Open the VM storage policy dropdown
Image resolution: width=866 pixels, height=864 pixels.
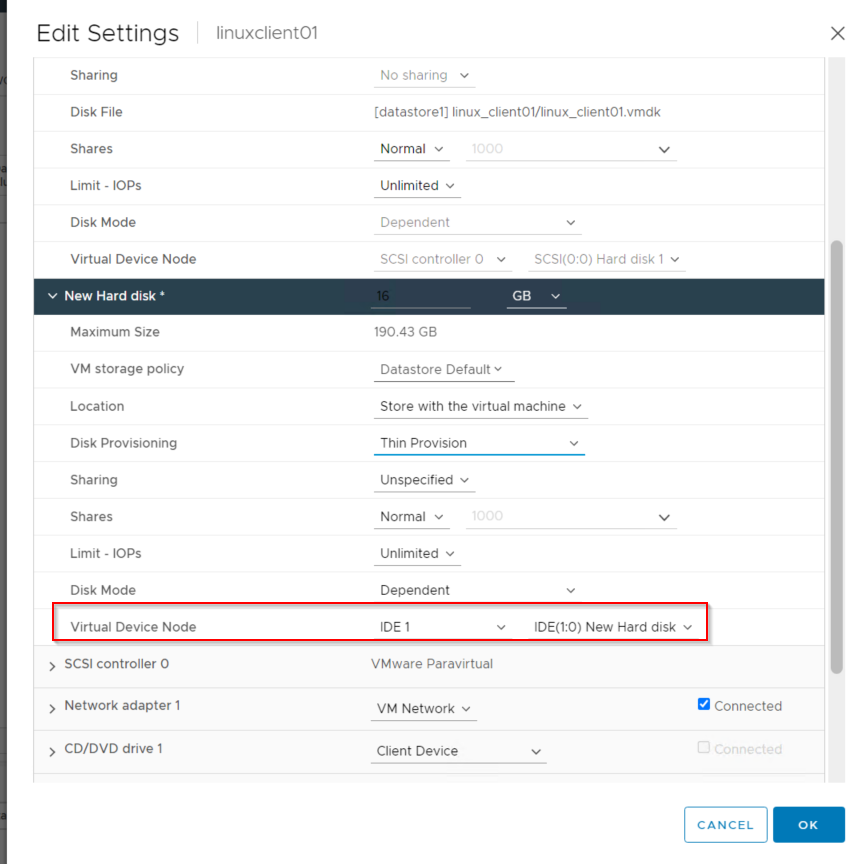tap(441, 370)
